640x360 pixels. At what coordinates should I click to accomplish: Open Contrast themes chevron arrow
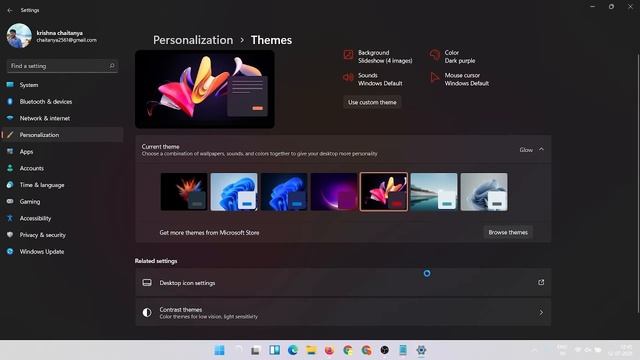(541, 313)
